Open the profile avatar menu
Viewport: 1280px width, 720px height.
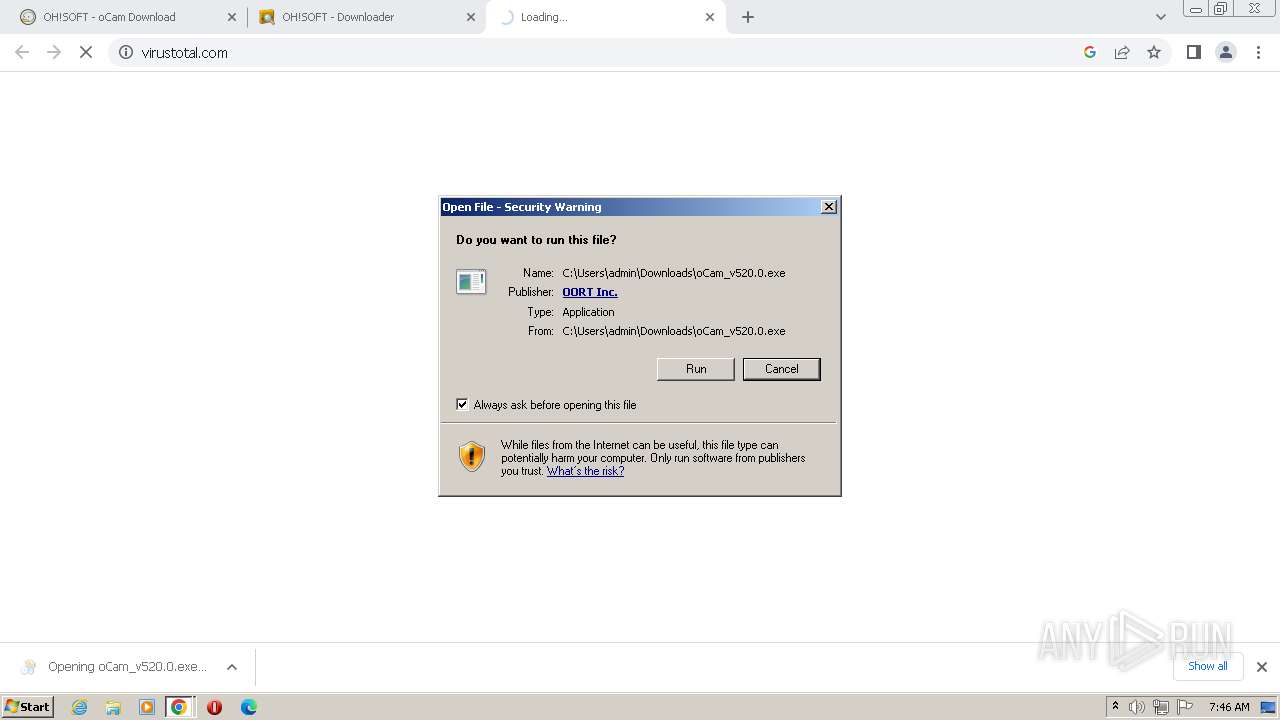pos(1226,52)
